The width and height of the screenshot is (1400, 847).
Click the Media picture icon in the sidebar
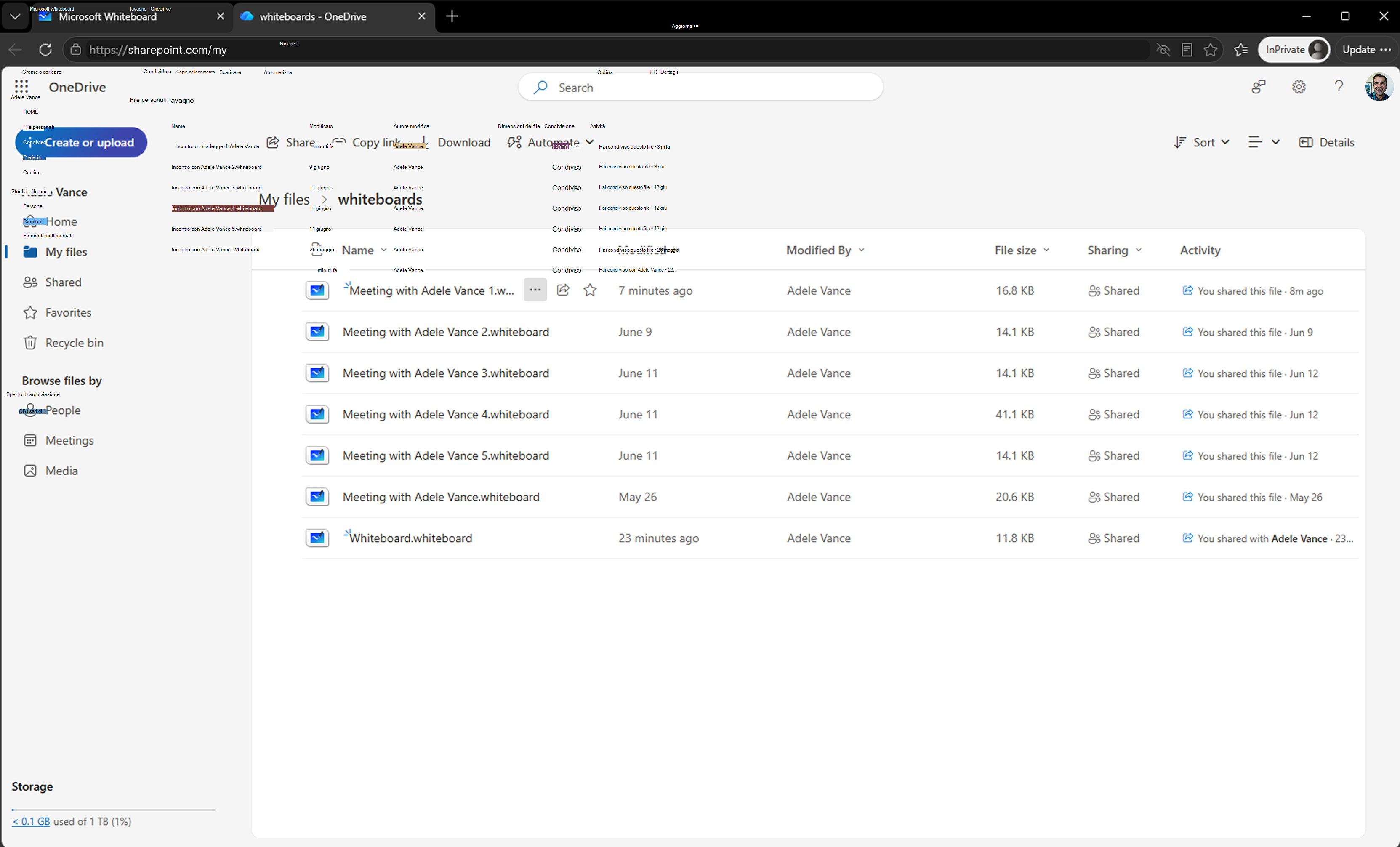(x=30, y=470)
